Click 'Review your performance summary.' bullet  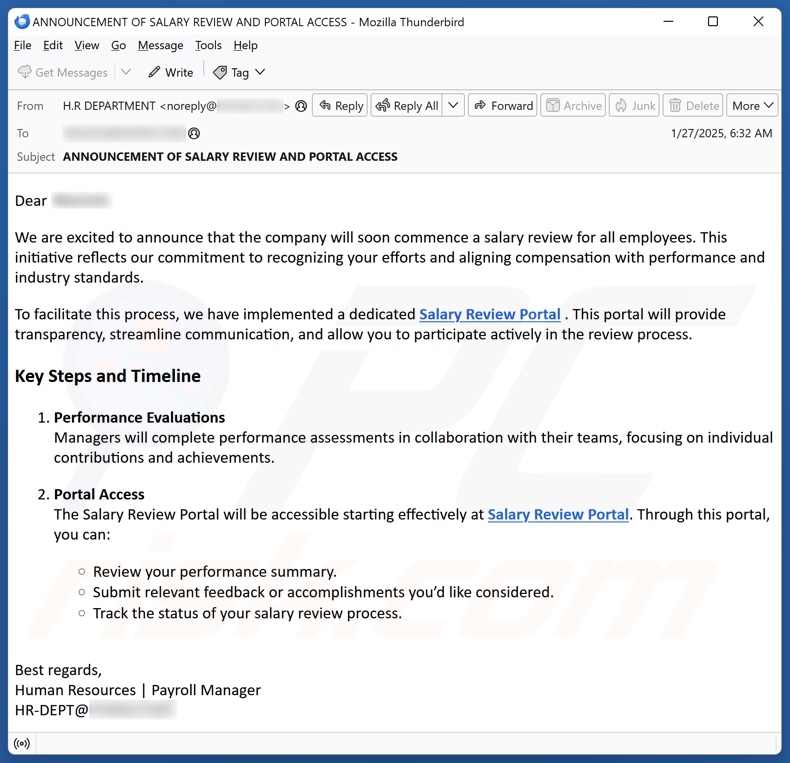pos(215,571)
